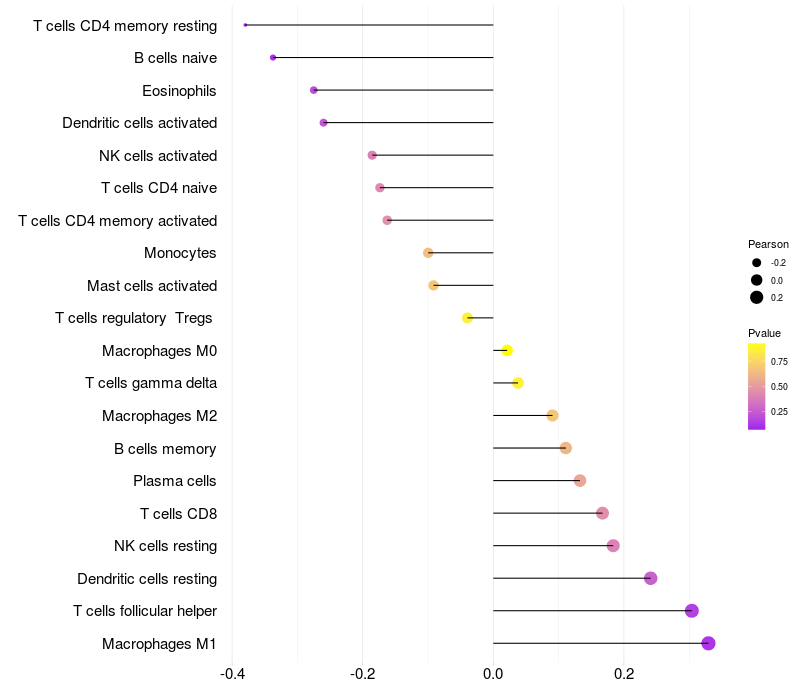
Task: Select the B cells naive data point
Action: point(273,58)
